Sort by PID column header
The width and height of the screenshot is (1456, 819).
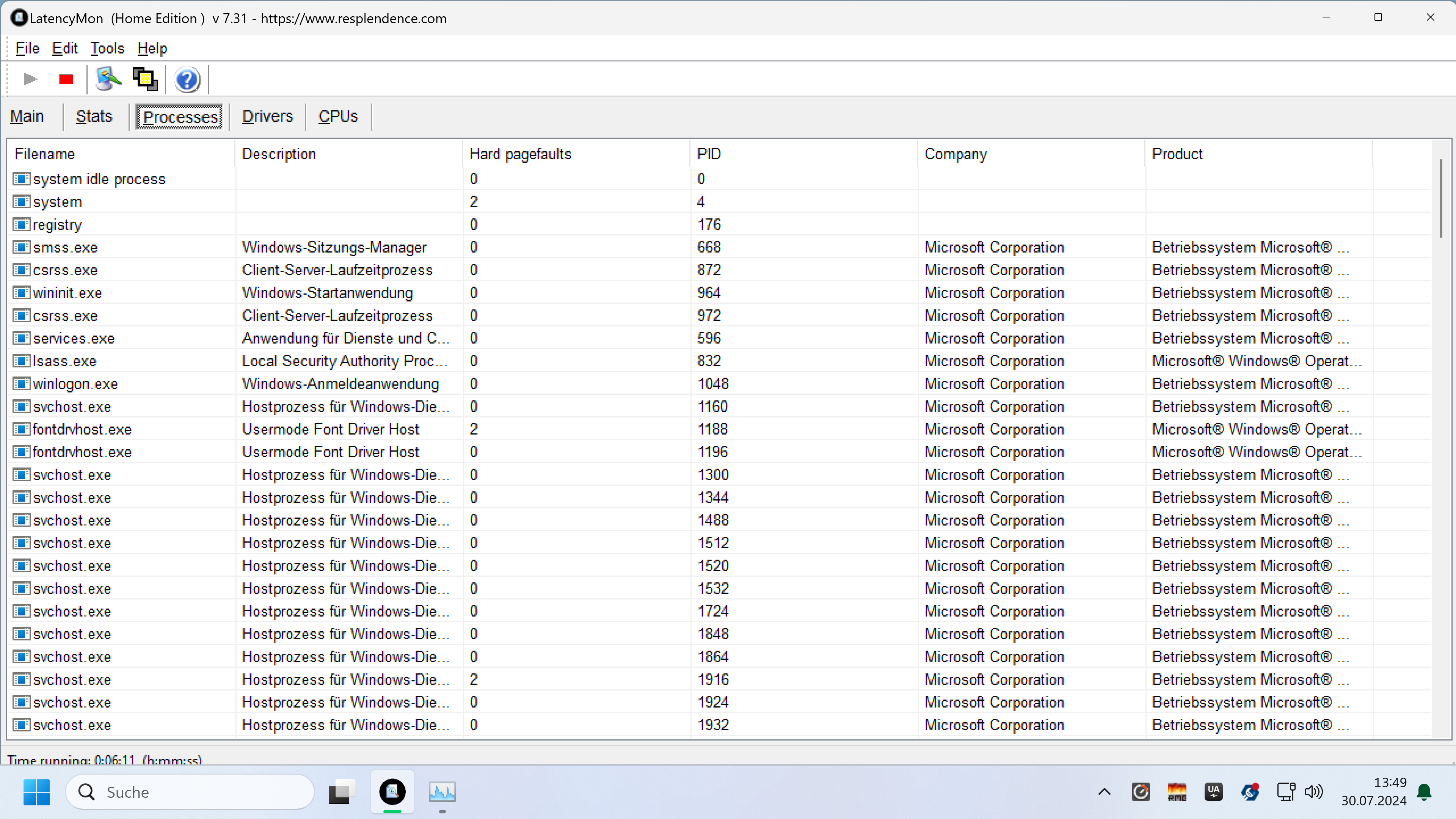(709, 154)
